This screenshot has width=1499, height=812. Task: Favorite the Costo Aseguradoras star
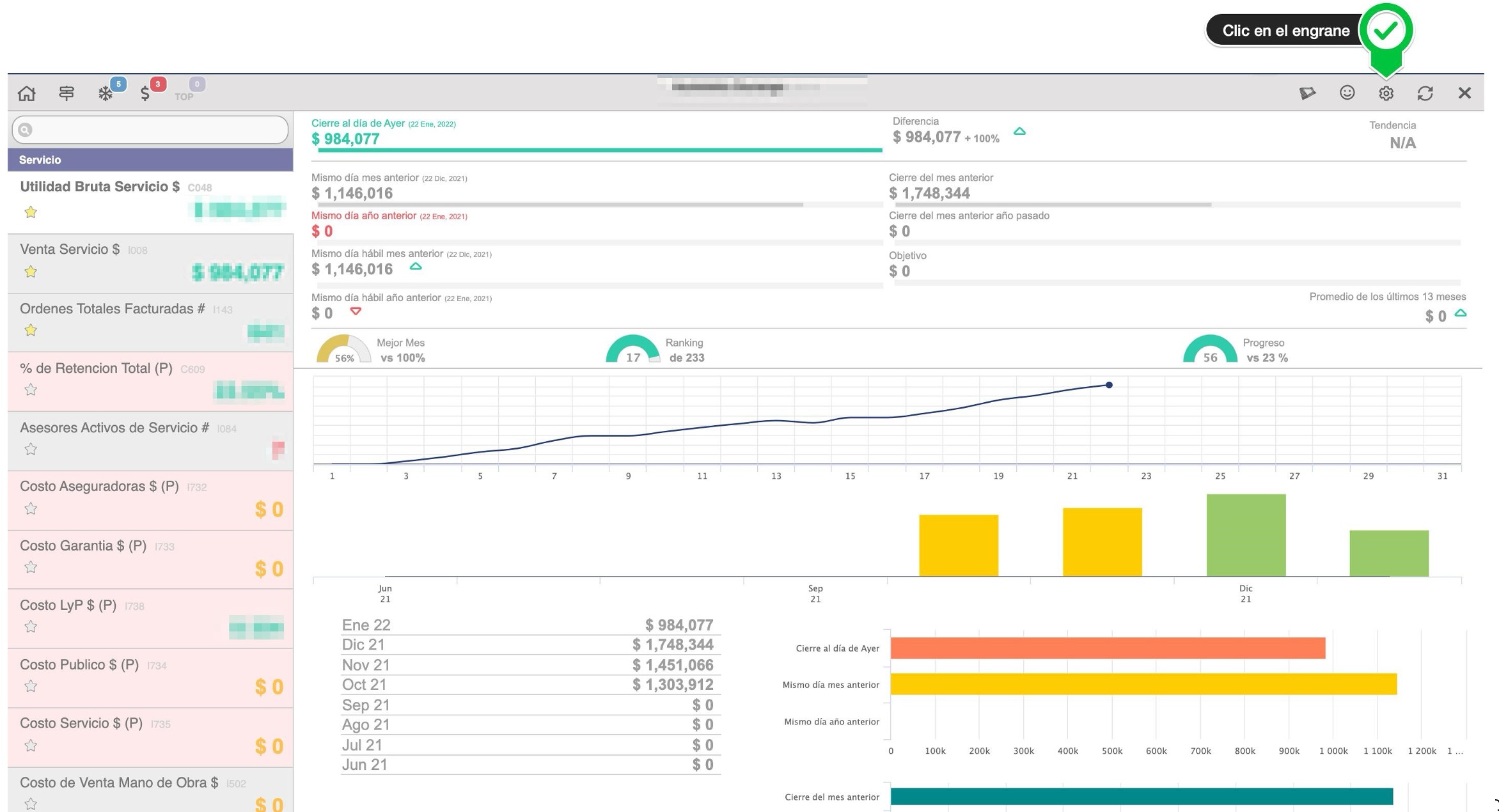click(x=30, y=508)
